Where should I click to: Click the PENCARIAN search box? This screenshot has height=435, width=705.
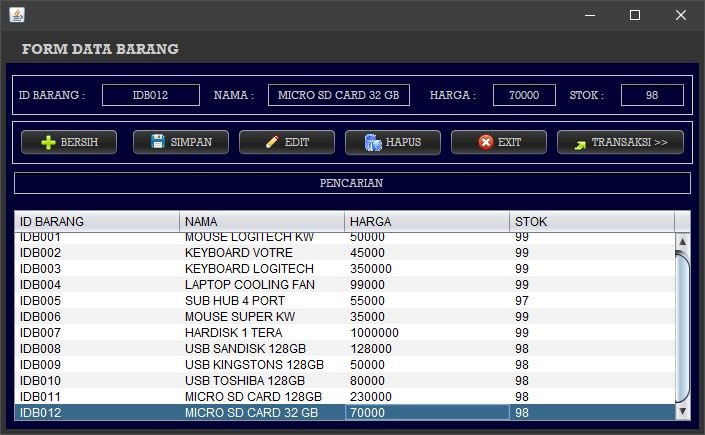coord(352,183)
